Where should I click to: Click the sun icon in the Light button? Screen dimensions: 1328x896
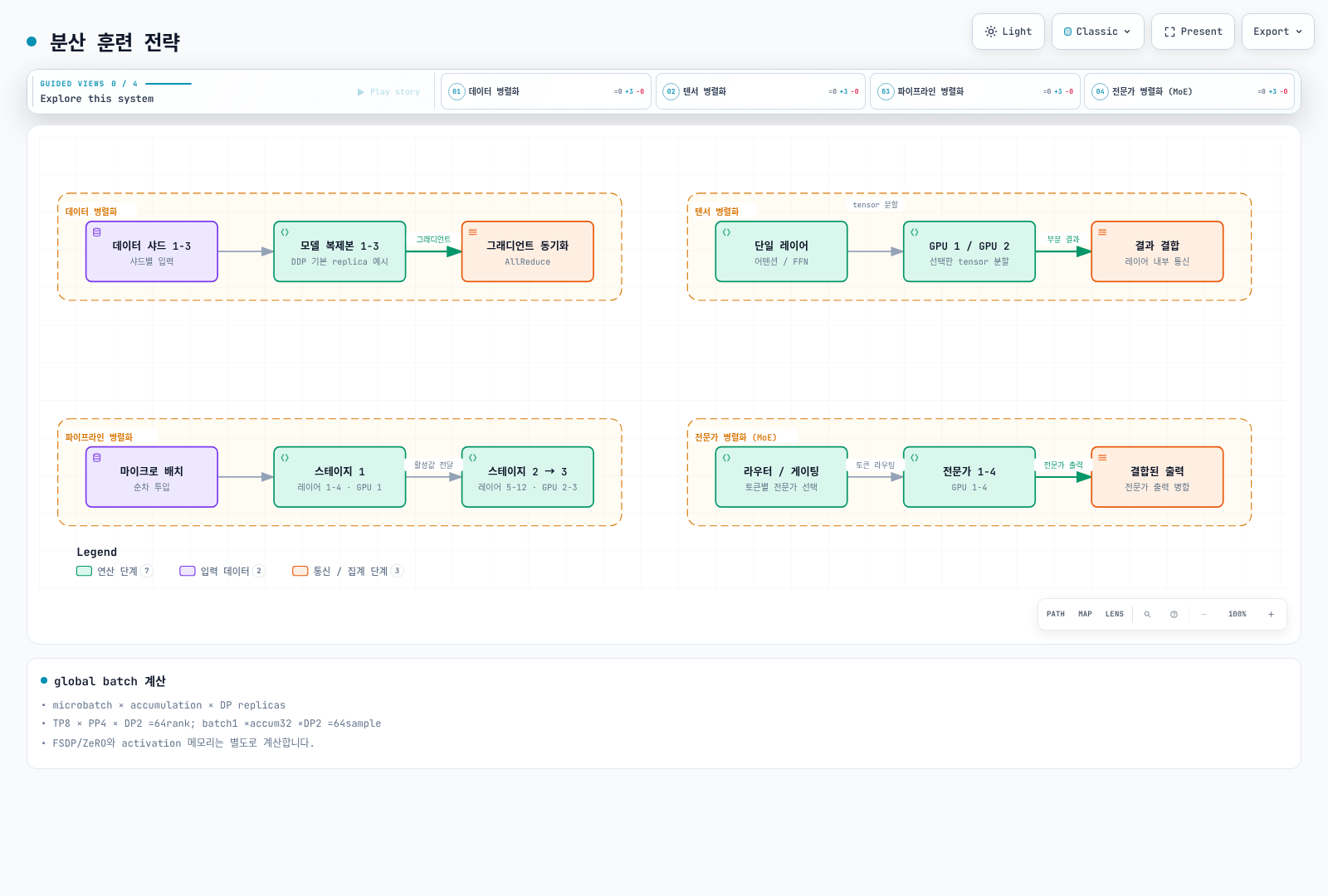coord(991,32)
